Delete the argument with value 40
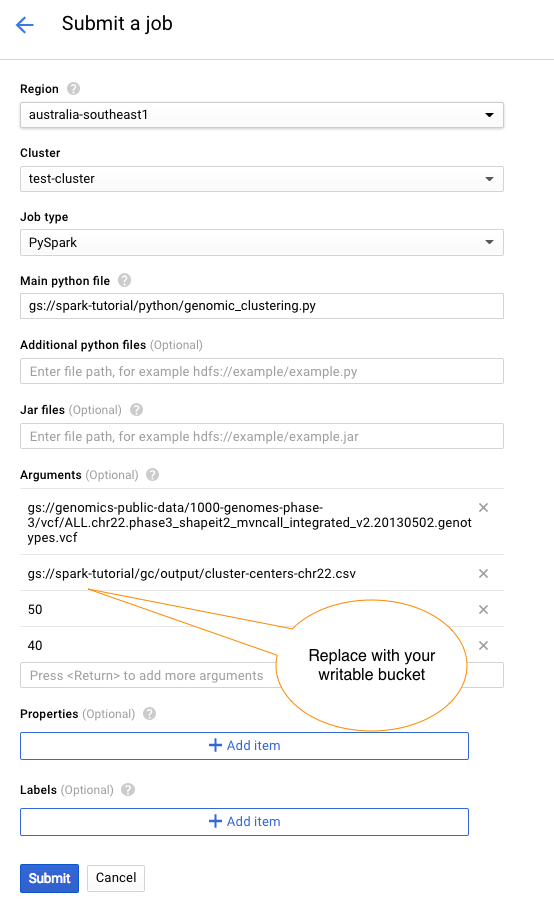 (x=484, y=645)
